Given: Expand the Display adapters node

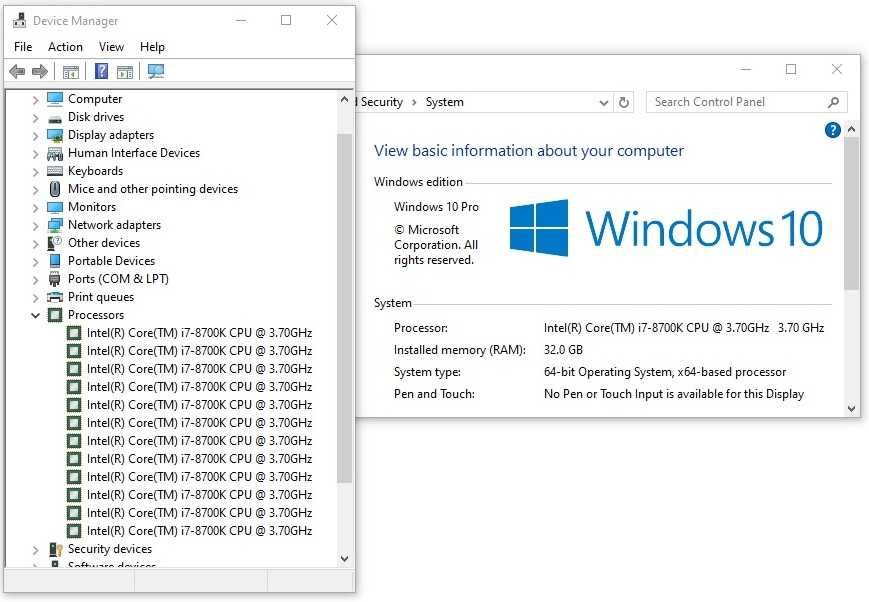Looking at the screenshot, I should click(35, 136).
